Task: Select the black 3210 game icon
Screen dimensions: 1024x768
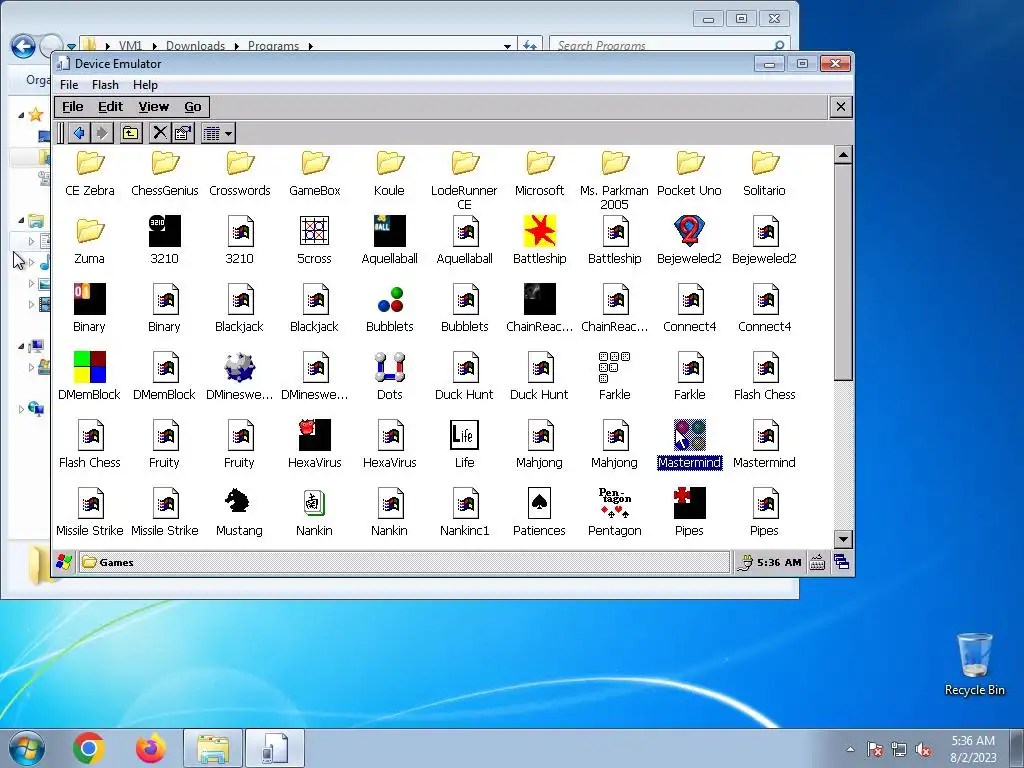Action: 165,231
